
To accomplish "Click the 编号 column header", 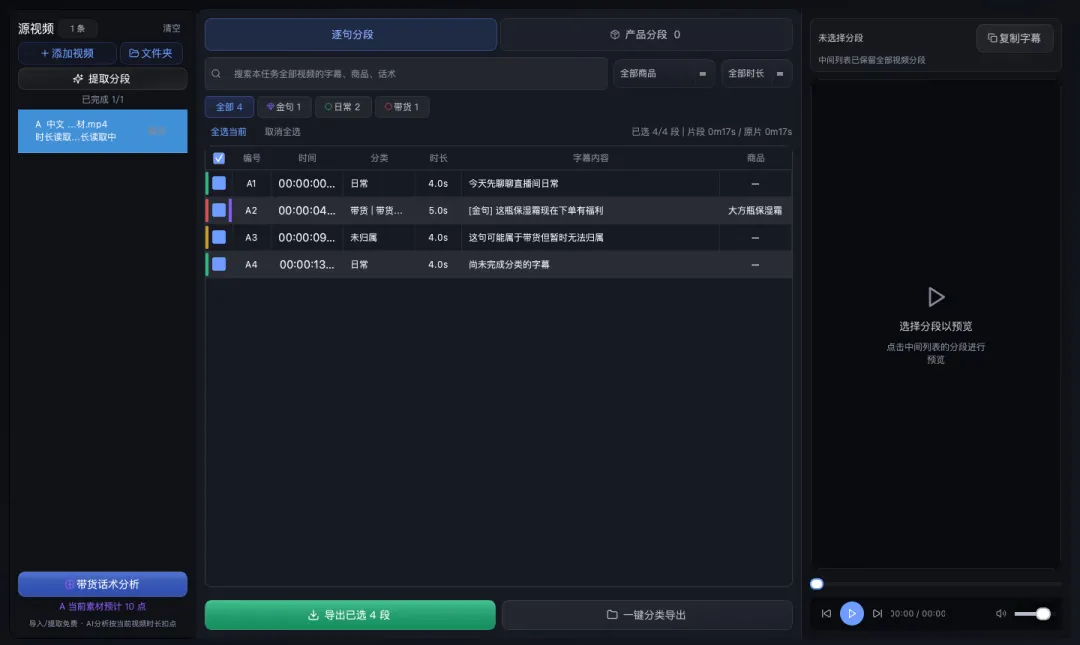I will 251,158.
